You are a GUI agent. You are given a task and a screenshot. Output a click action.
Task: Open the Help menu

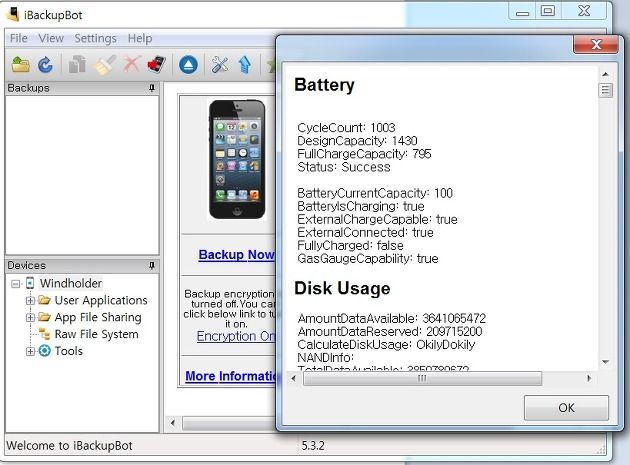(140, 38)
